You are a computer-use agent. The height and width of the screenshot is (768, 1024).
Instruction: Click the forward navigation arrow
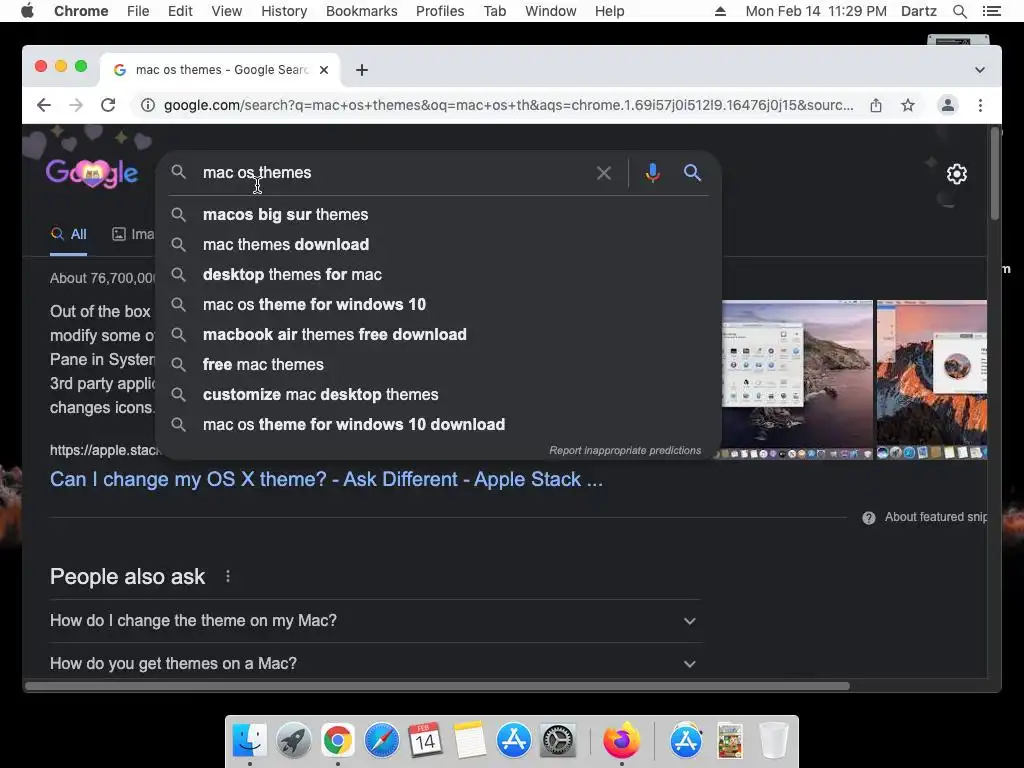pyautogui.click(x=76, y=105)
